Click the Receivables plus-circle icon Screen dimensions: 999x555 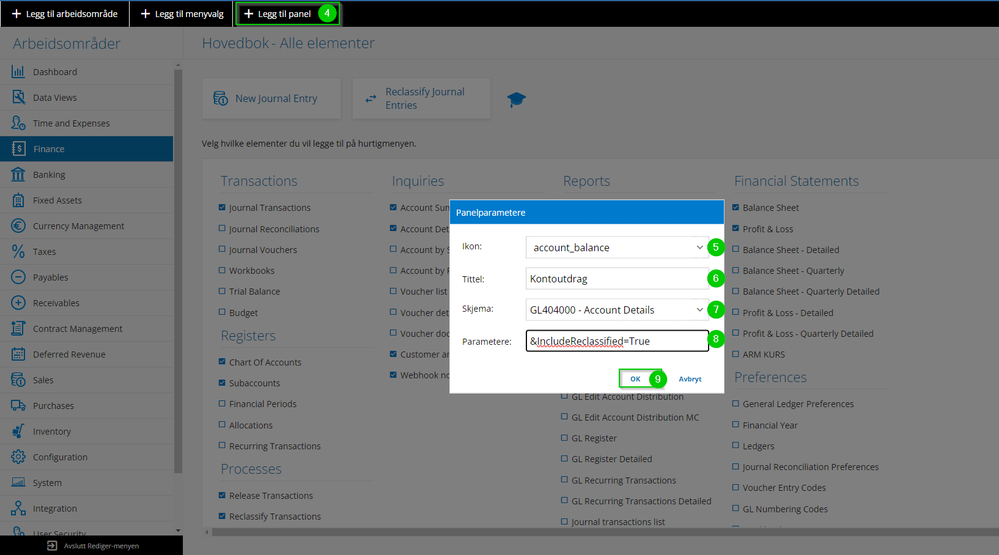pyautogui.click(x=18, y=303)
